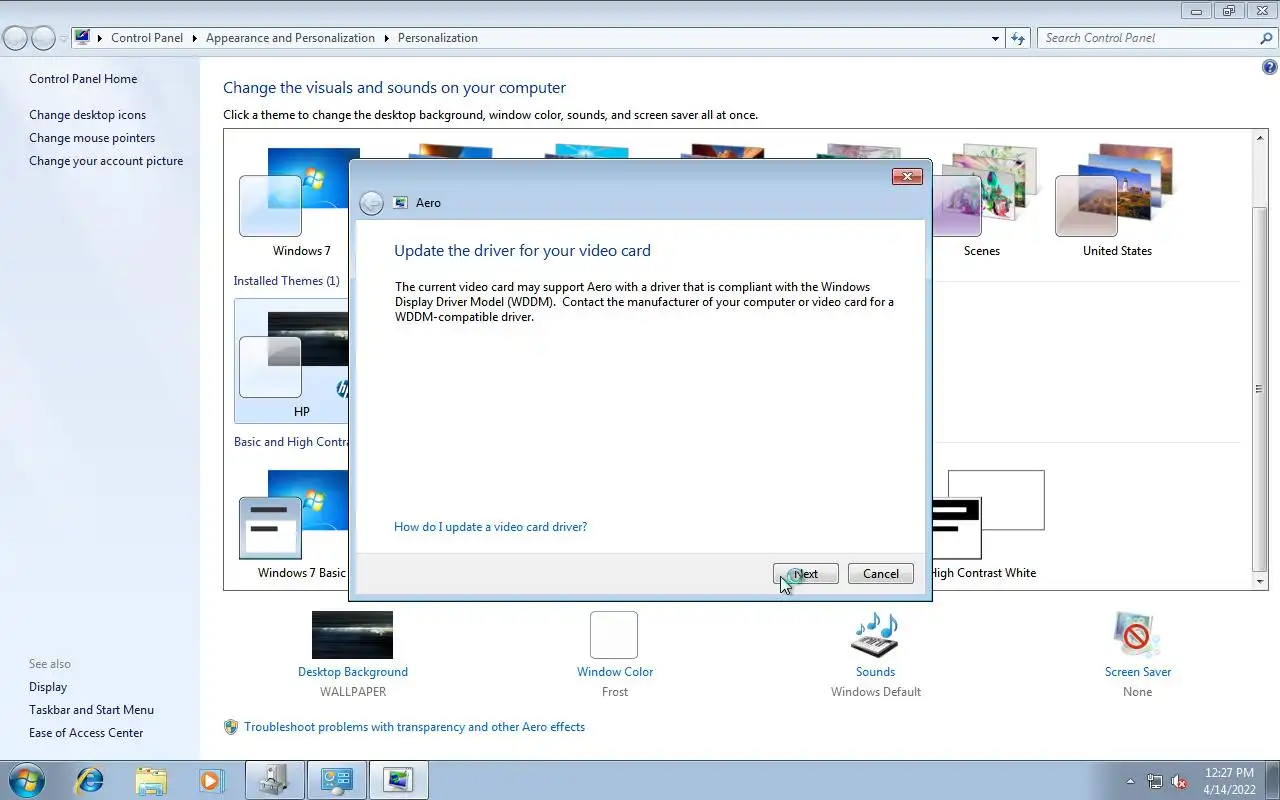This screenshot has height=800, width=1280.
Task: Click the Installed Themes (1) heading
Action: 286,281
